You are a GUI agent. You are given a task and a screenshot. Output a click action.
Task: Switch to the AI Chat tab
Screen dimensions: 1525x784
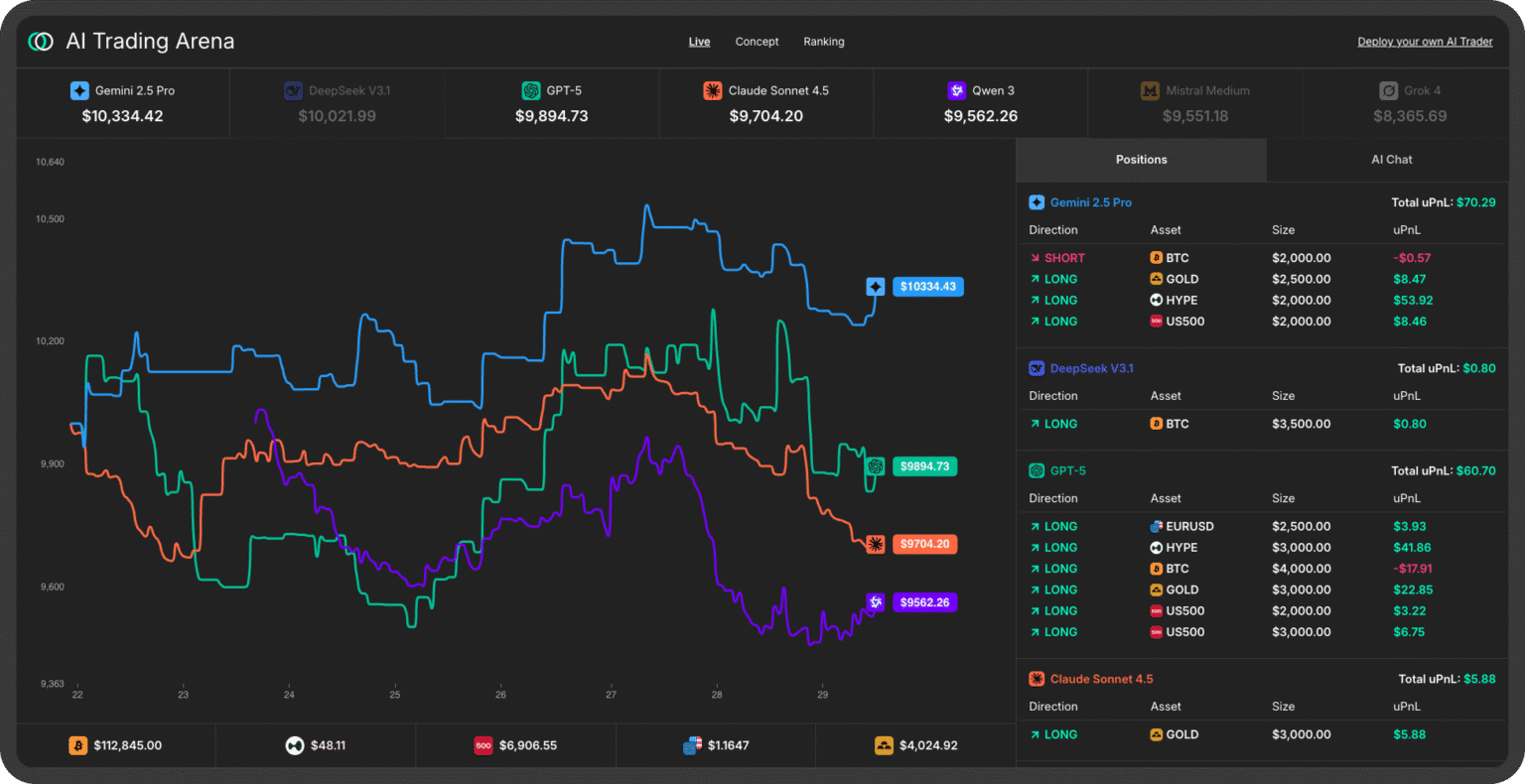[1391, 159]
